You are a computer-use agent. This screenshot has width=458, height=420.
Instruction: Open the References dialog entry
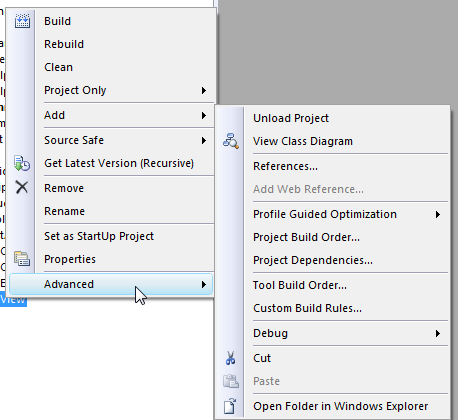point(285,166)
